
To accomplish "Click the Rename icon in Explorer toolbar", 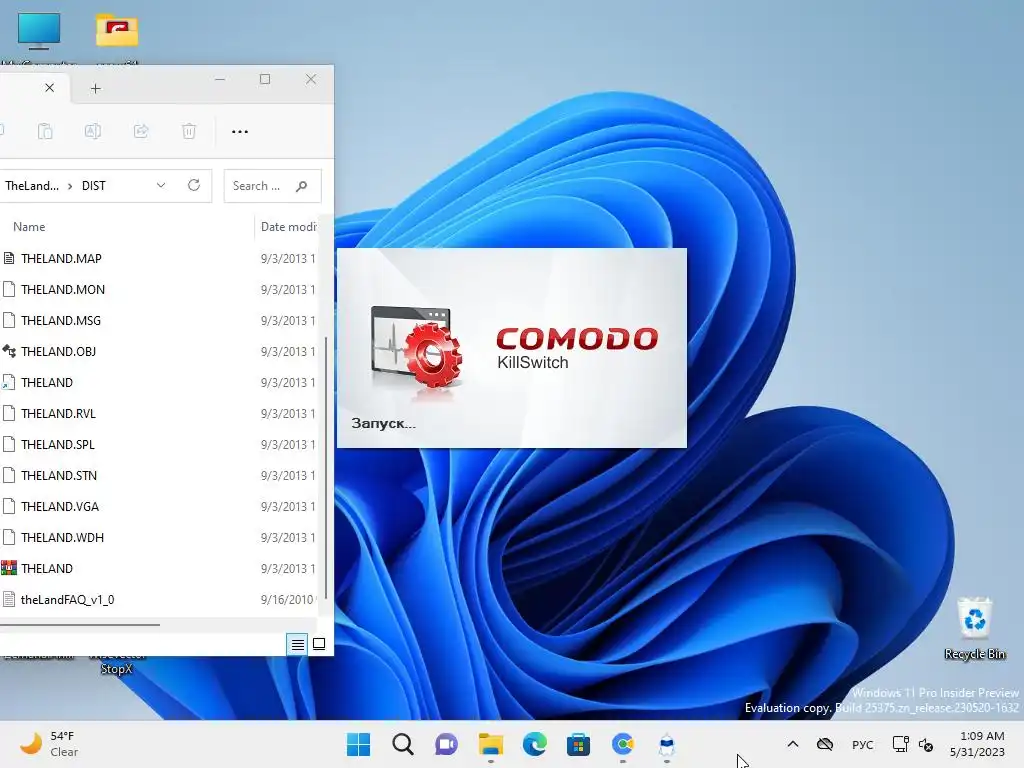I will [x=93, y=131].
